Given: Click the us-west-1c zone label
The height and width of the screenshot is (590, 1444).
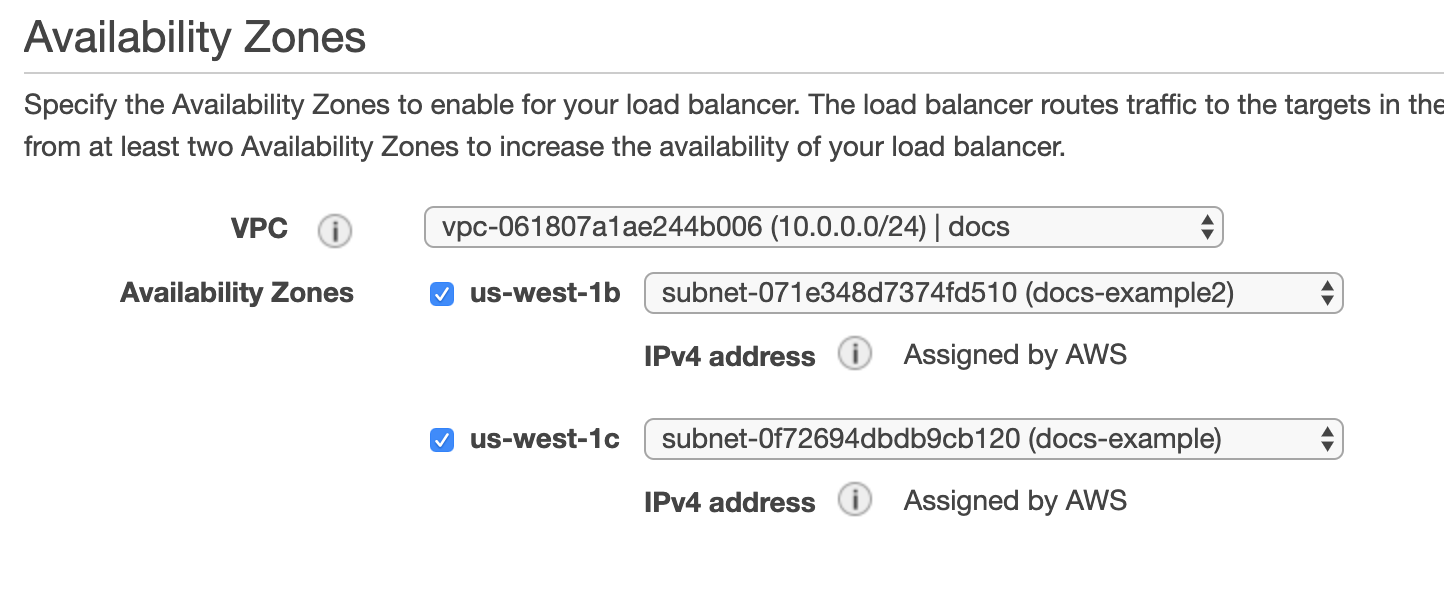Looking at the screenshot, I should point(545,439).
